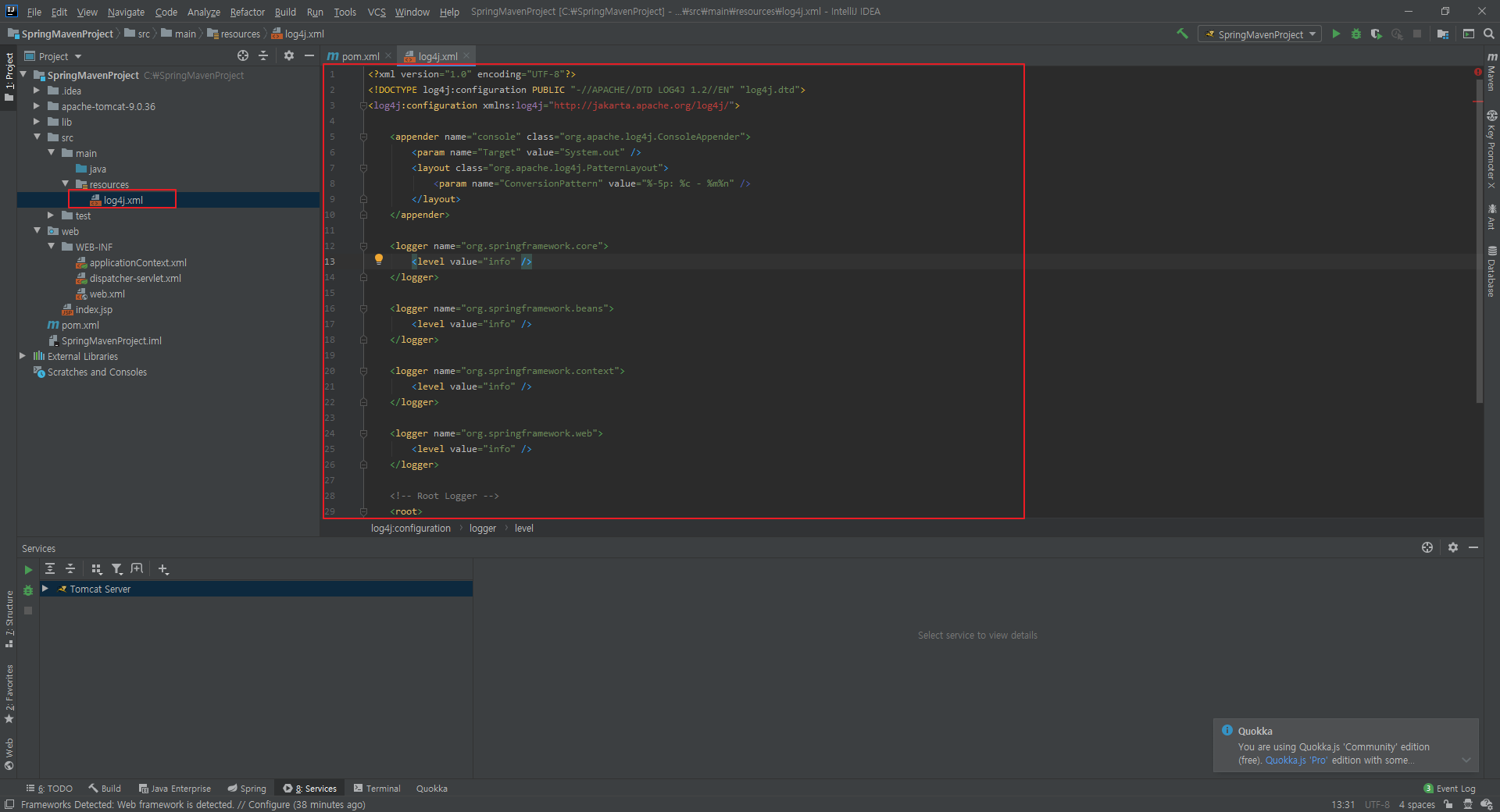
Task: Click Open in New Tab icon in Services
Action: [137, 569]
